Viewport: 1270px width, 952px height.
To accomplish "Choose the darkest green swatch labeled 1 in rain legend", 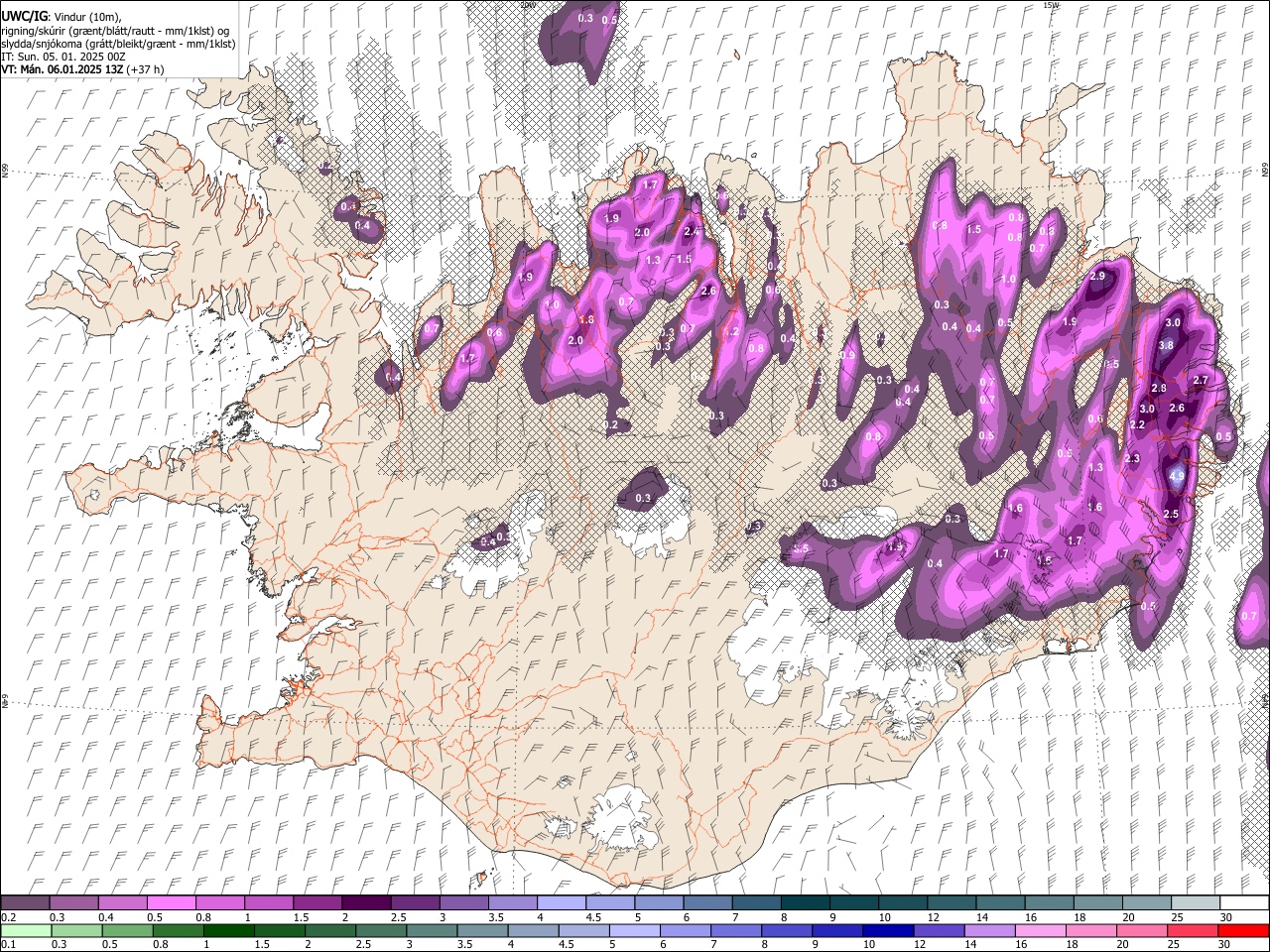I will pyautogui.click(x=228, y=930).
